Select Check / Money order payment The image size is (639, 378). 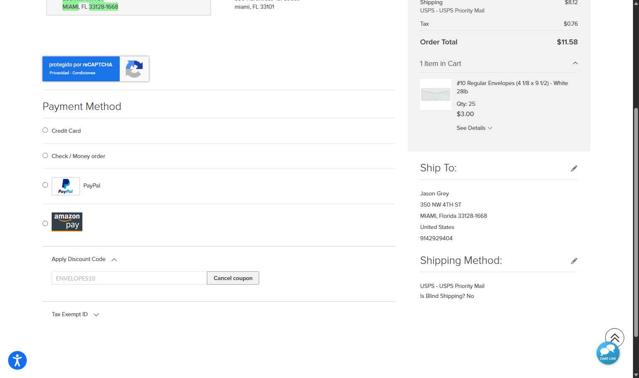click(45, 156)
